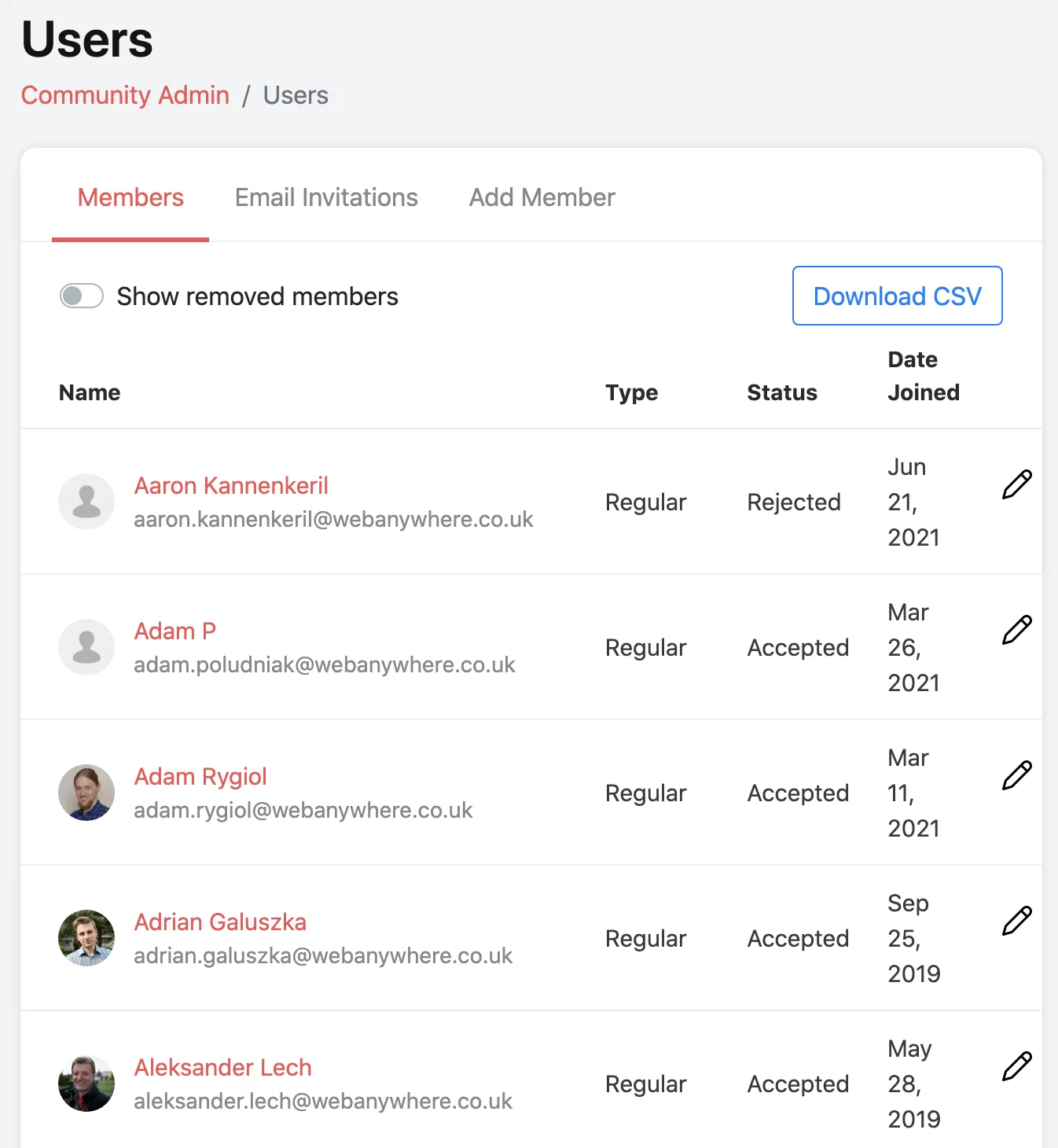Open the Adam P name link
This screenshot has height=1148, width=1058.
point(174,631)
